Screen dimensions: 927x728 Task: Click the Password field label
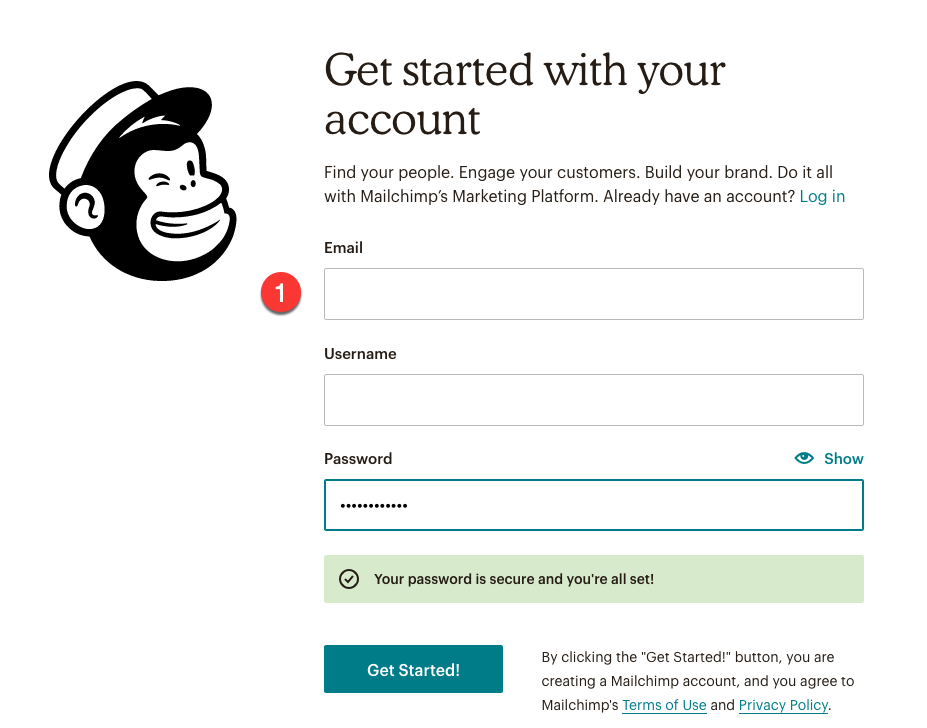tap(358, 459)
